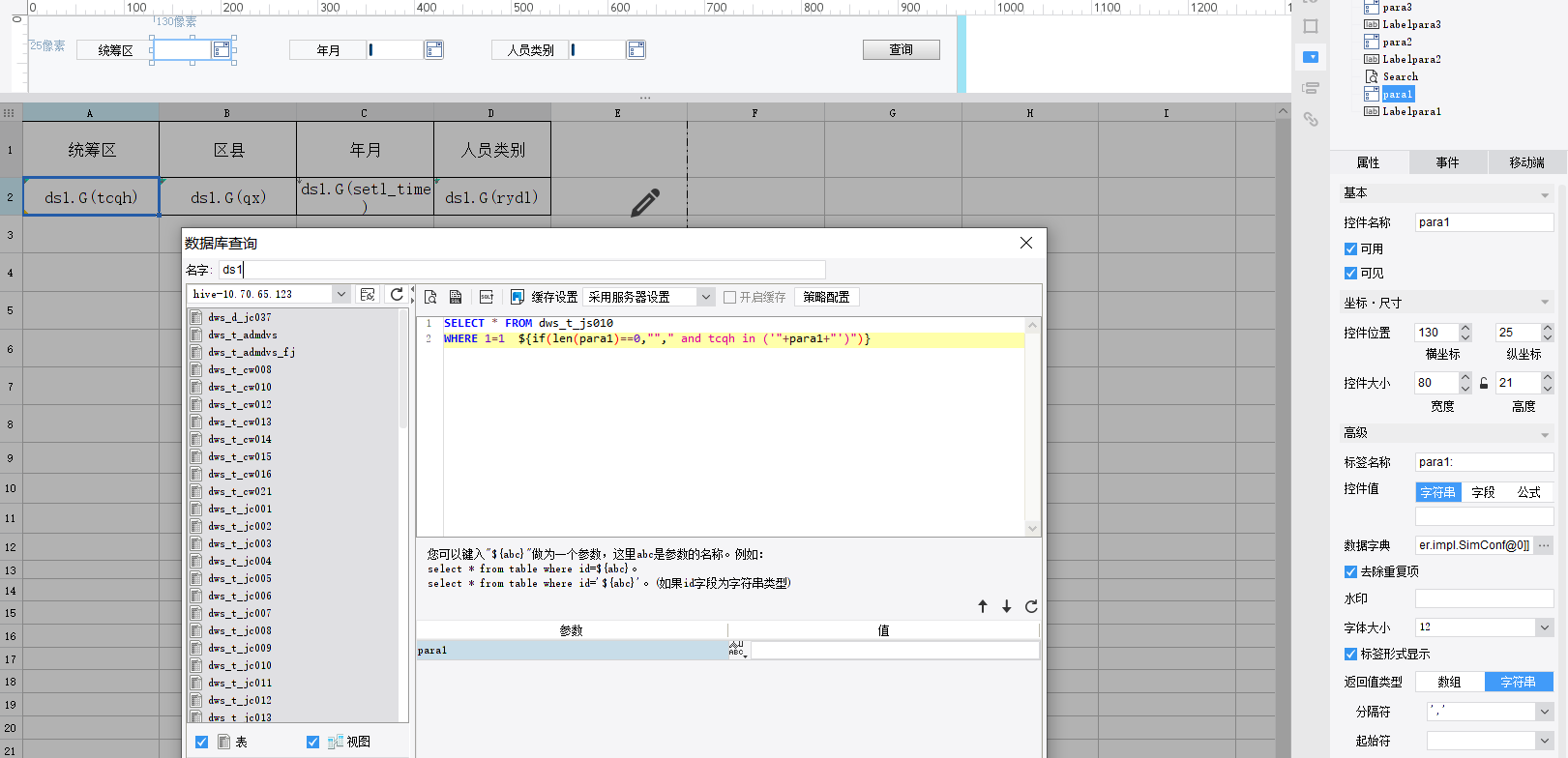Select Labelpara3 in widget tree
The image size is (1568, 758).
(1411, 24)
